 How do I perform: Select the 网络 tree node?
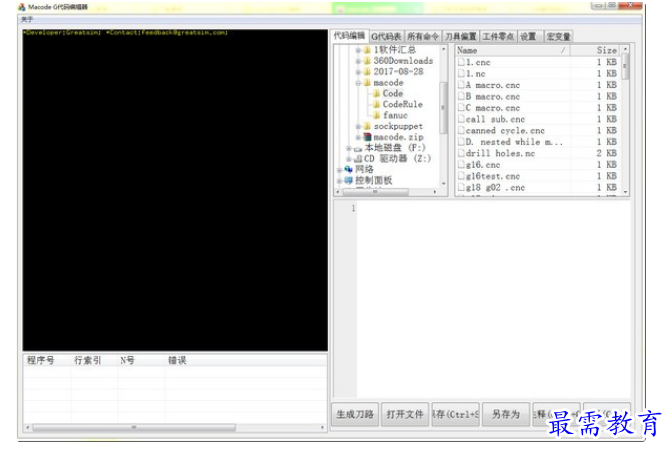[364, 170]
